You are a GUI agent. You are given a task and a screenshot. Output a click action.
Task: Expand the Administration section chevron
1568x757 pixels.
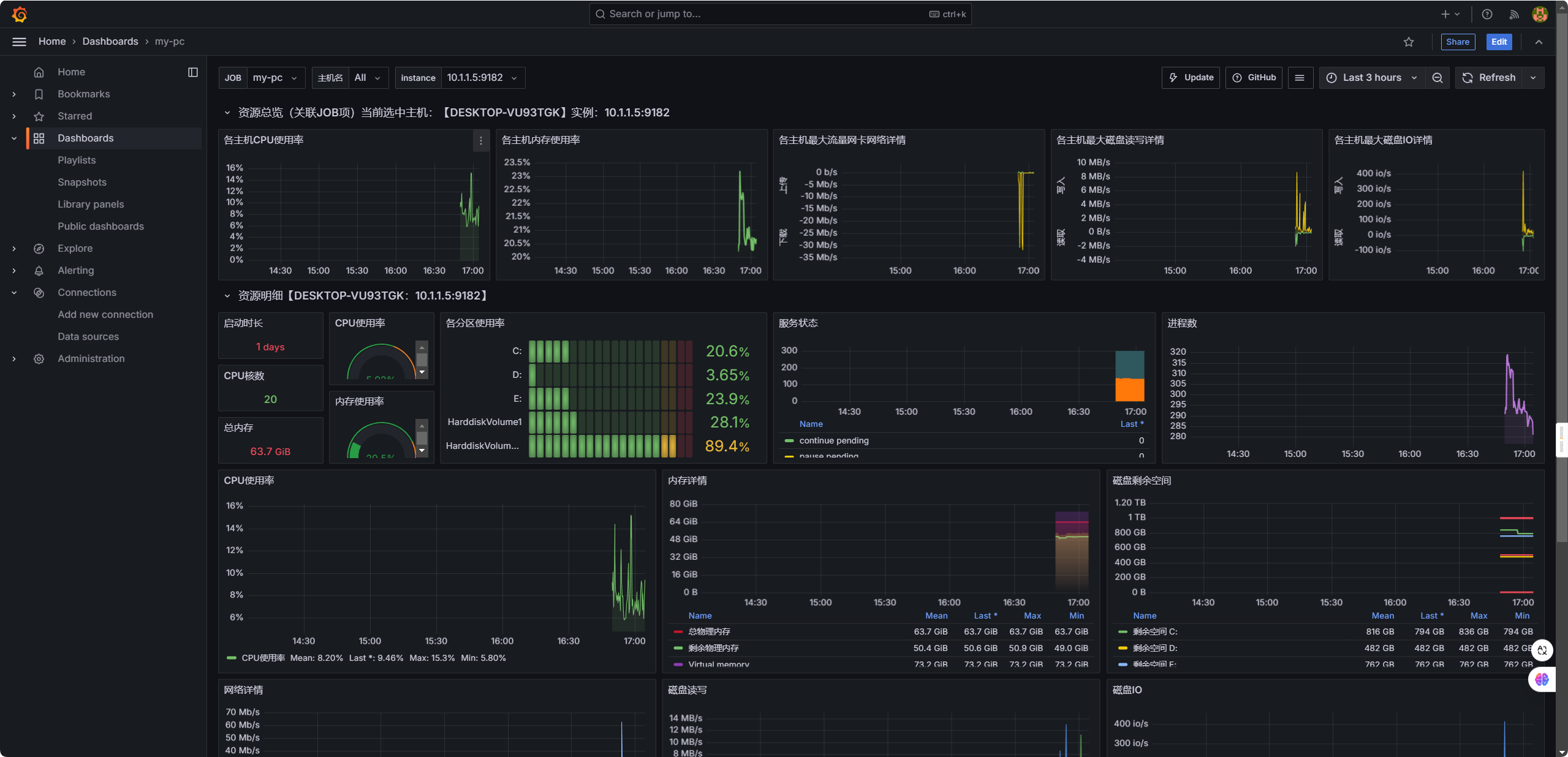[x=14, y=359]
